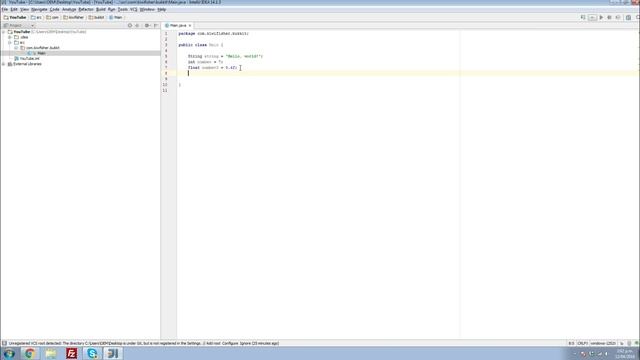640x360 pixels.
Task: Select bukkit breadcrumb in navigation bar
Action: pyautogui.click(x=97, y=18)
